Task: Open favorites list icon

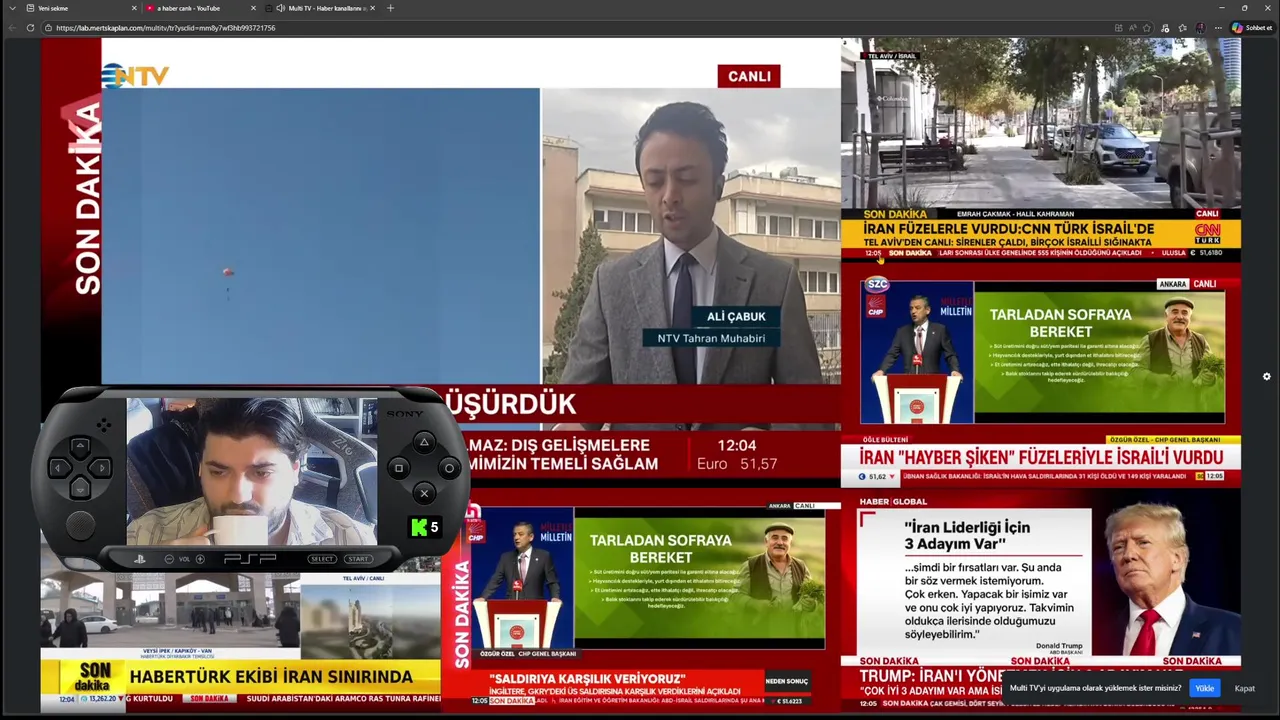Action: tap(1182, 28)
